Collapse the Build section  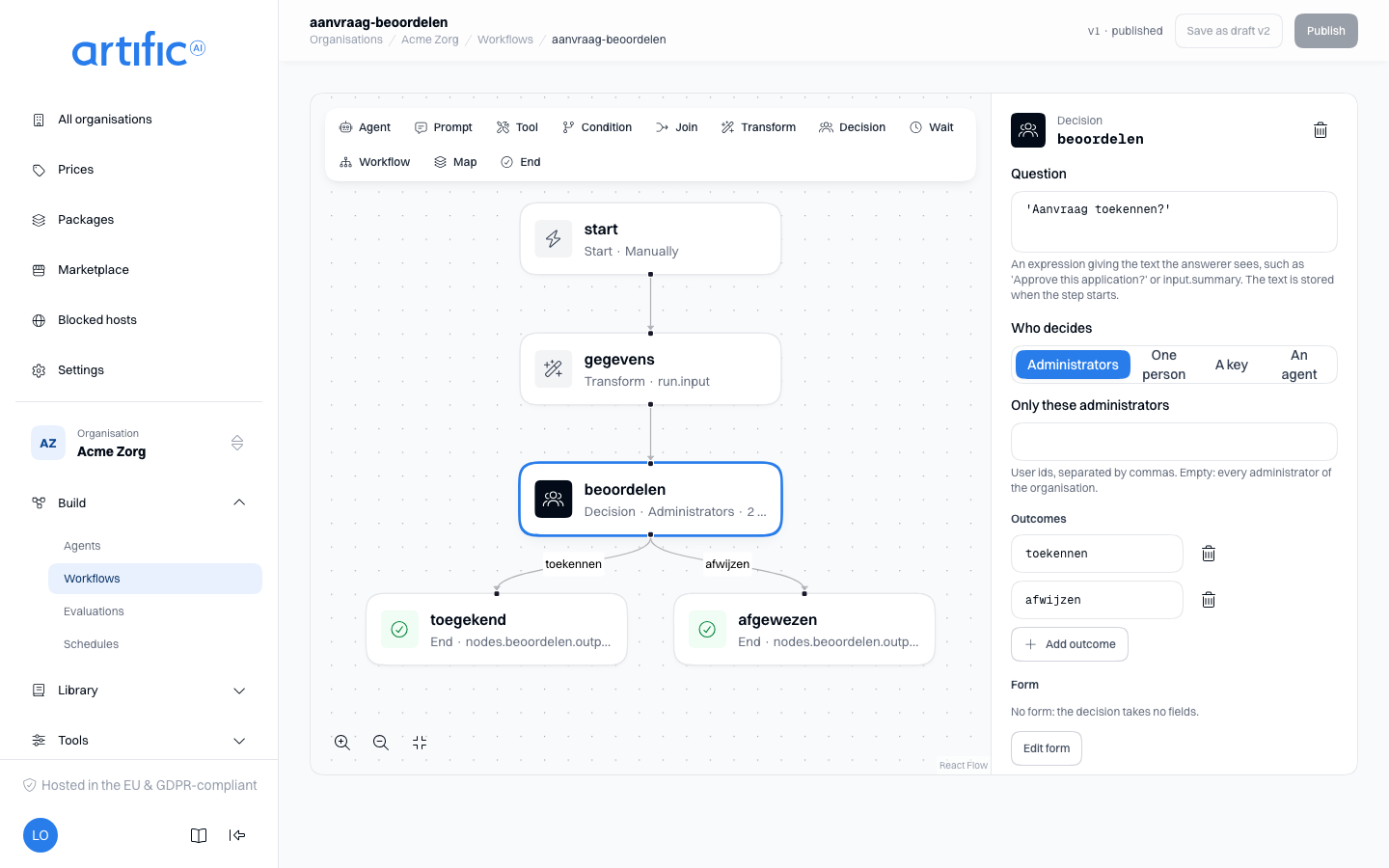(139, 502)
